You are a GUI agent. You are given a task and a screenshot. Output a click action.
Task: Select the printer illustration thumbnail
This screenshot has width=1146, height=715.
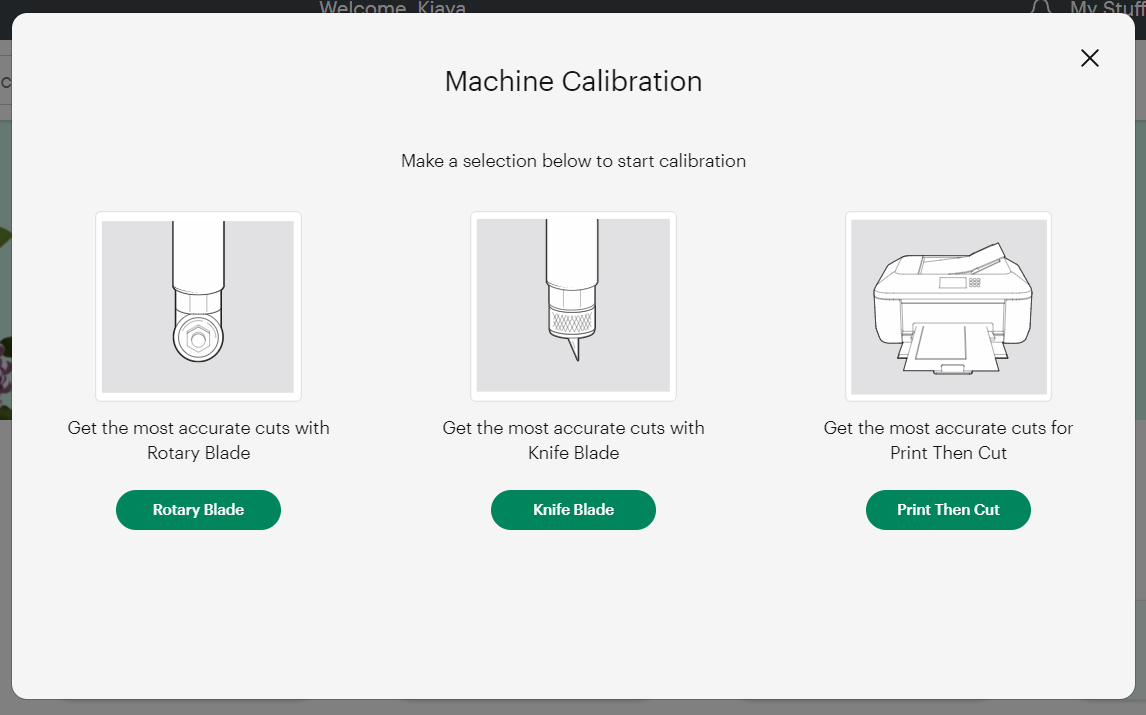pyautogui.click(x=948, y=306)
